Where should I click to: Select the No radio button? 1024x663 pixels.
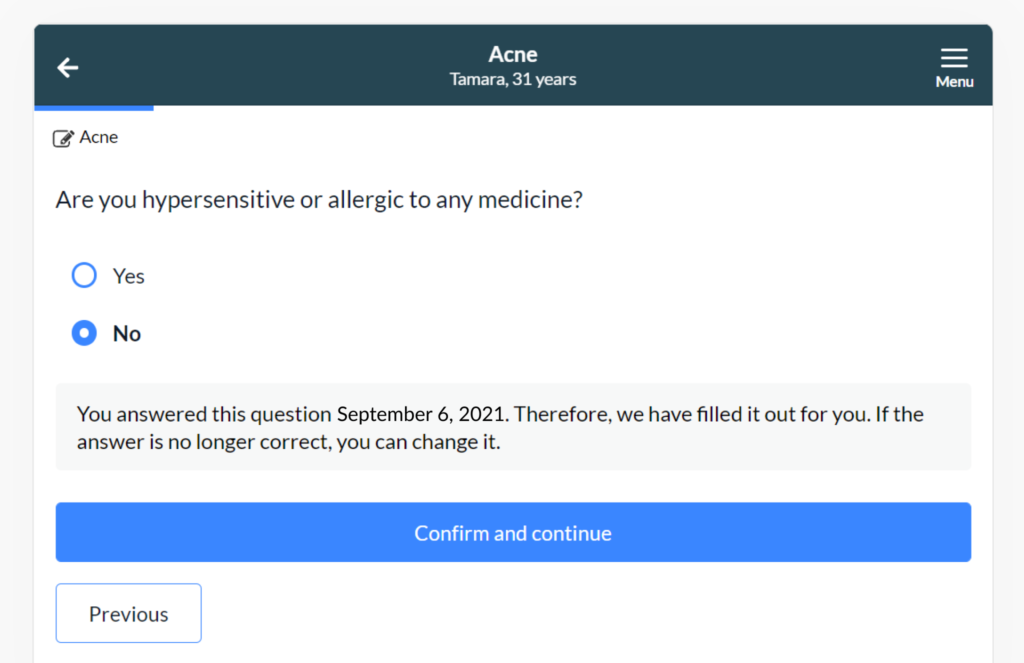[x=84, y=332]
